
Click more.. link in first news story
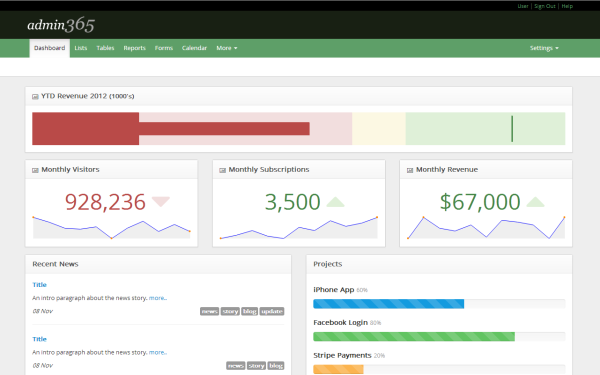158,298
